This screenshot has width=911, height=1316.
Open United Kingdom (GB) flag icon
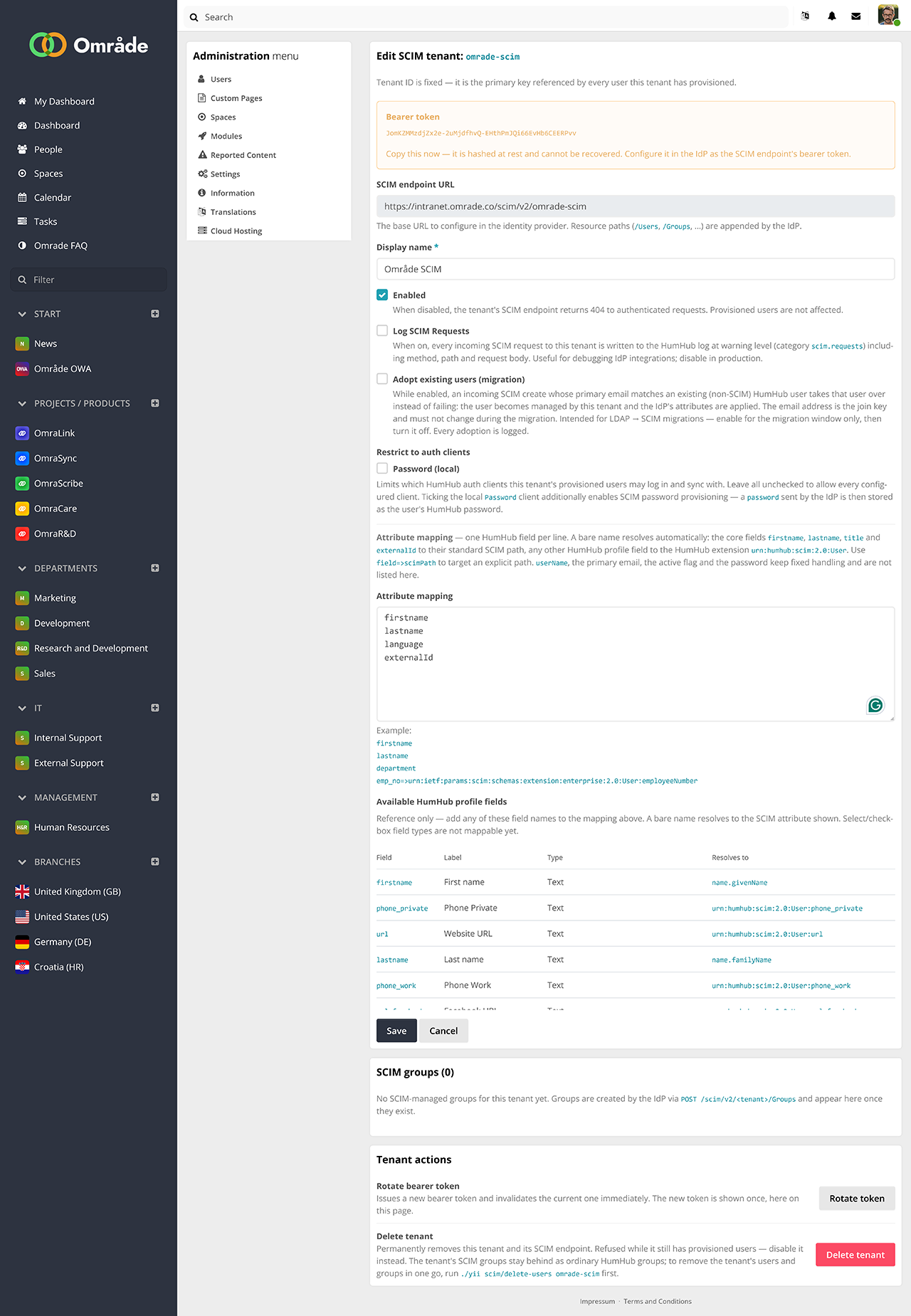tap(22, 891)
